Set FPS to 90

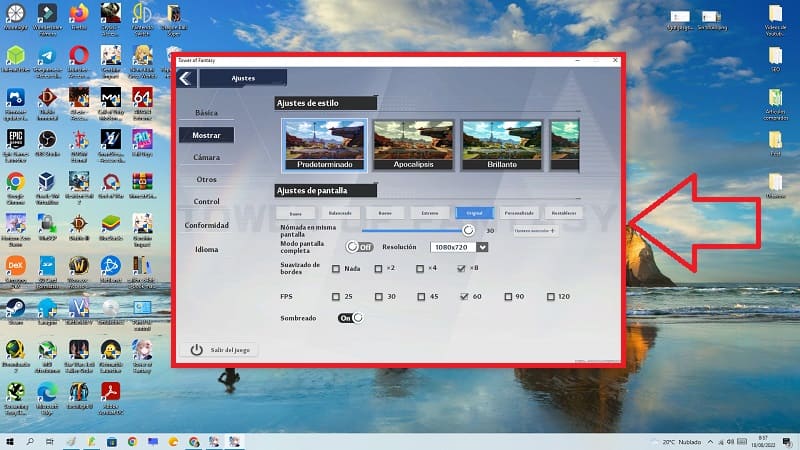point(508,296)
